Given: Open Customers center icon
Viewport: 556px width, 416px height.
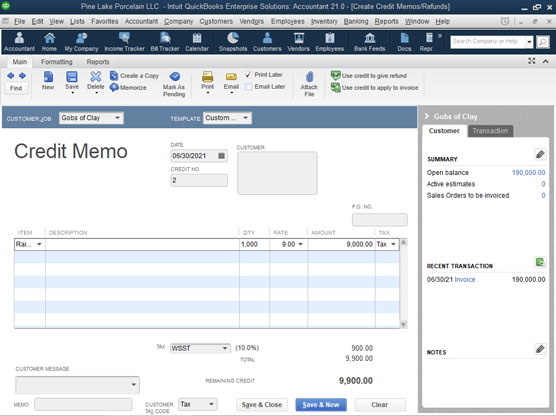Looking at the screenshot, I should 267,41.
